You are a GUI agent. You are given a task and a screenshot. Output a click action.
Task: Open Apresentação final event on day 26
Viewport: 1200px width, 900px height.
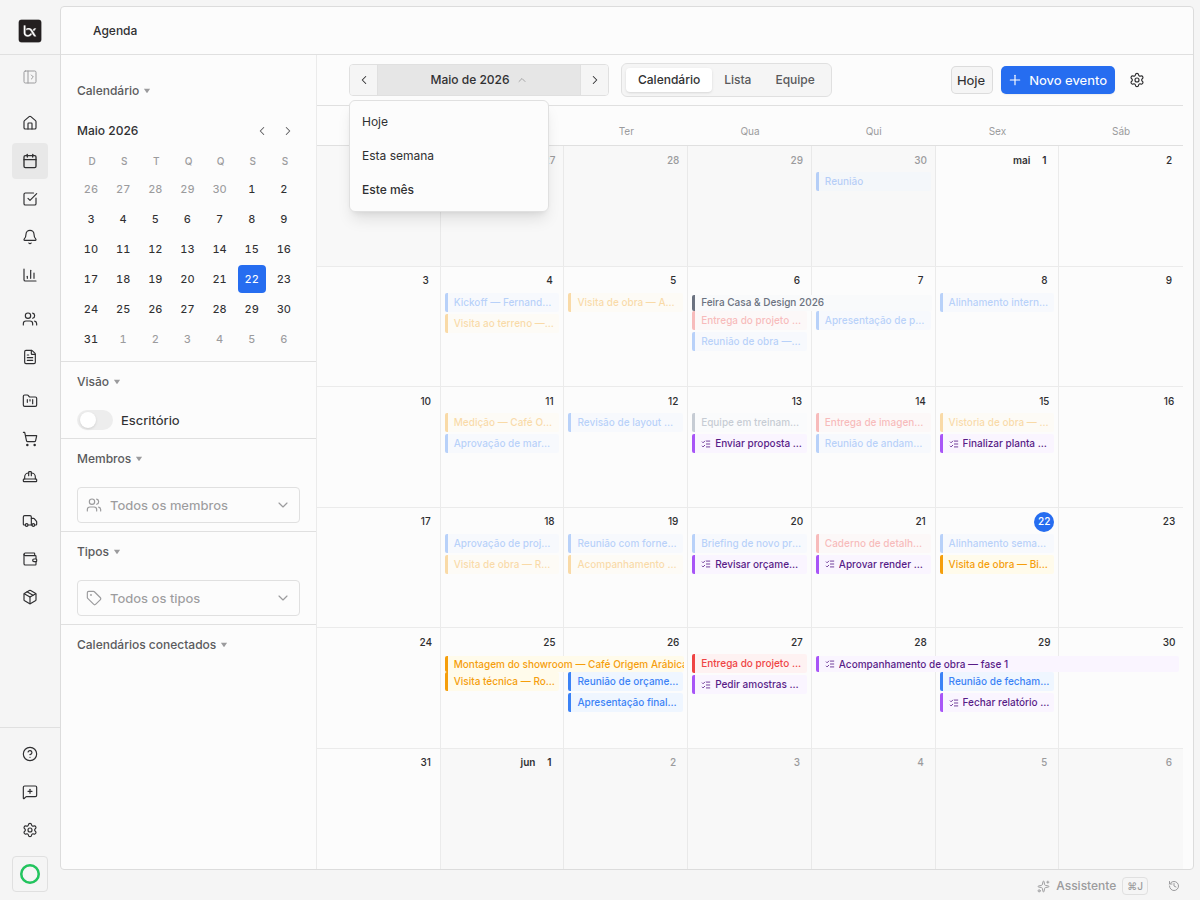625,703
